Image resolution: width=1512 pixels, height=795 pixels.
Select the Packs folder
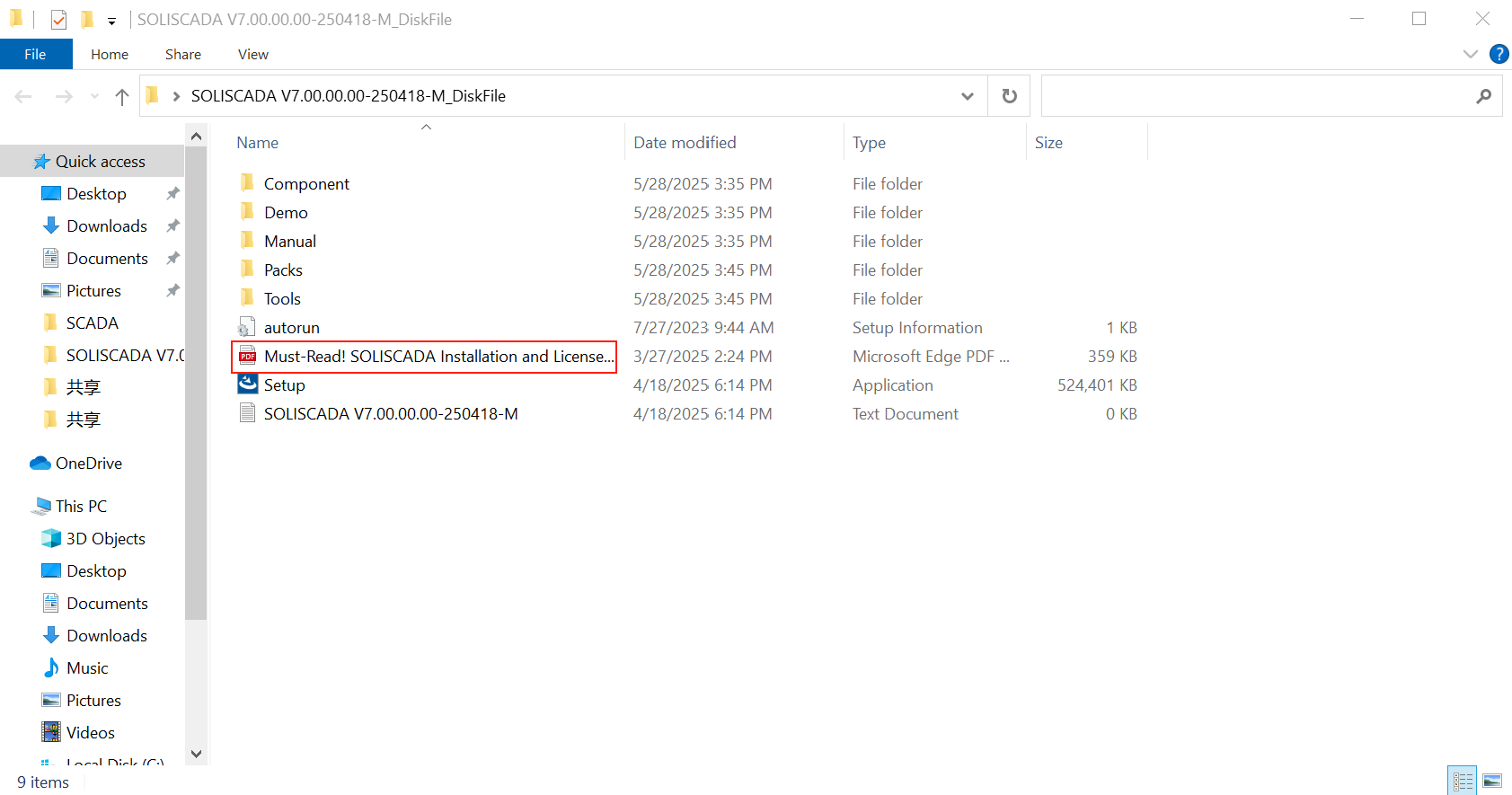tap(283, 270)
